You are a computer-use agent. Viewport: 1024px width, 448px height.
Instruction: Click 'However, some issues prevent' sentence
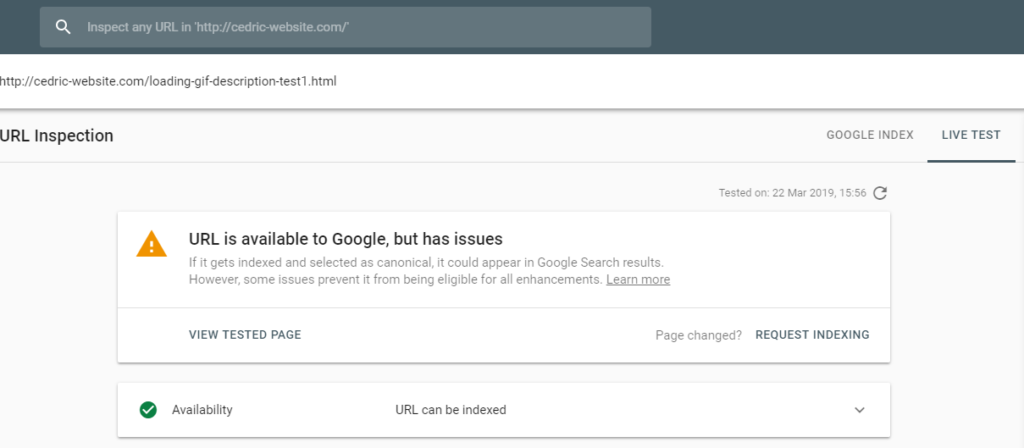coord(395,280)
